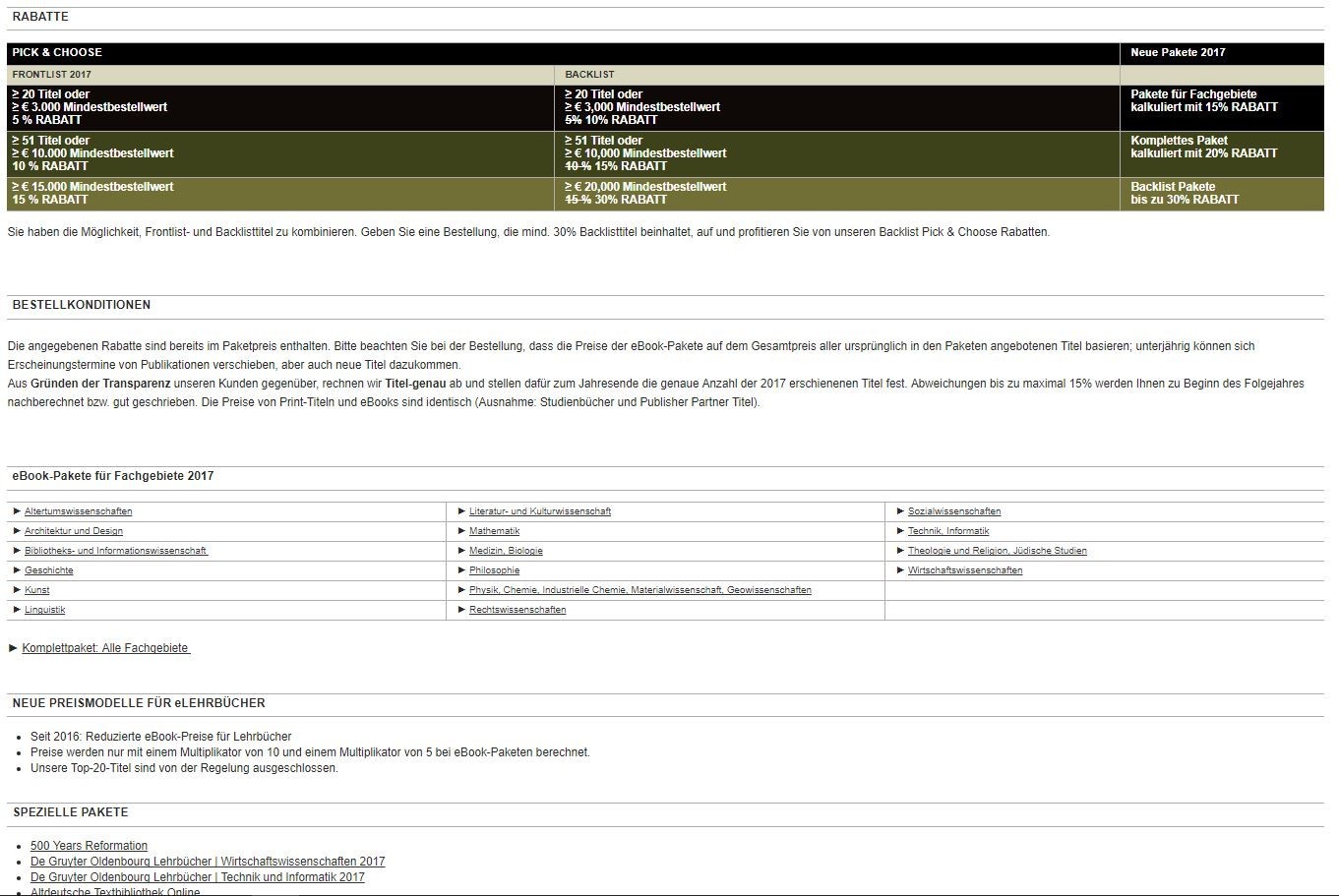Select the Kunst package link
The height and width of the screenshot is (896, 1339).
coord(36,590)
